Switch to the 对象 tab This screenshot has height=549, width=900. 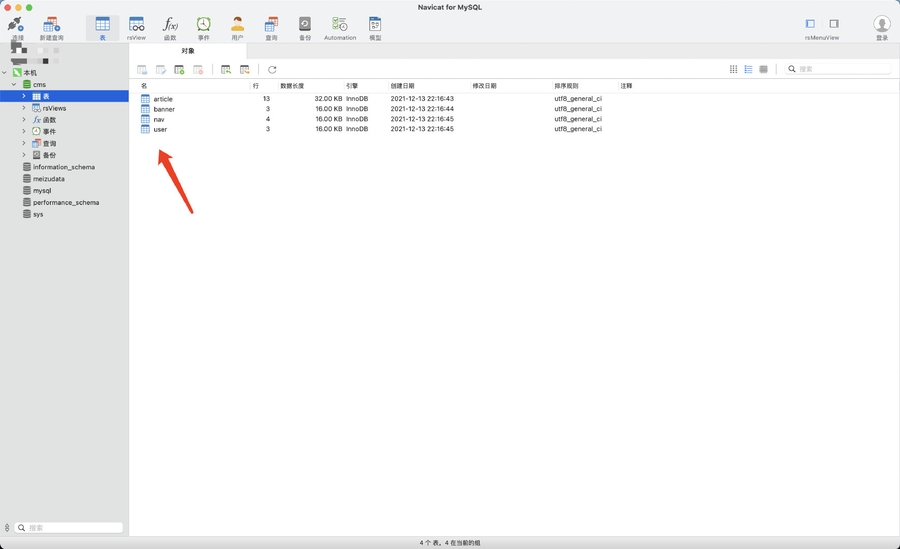188,51
